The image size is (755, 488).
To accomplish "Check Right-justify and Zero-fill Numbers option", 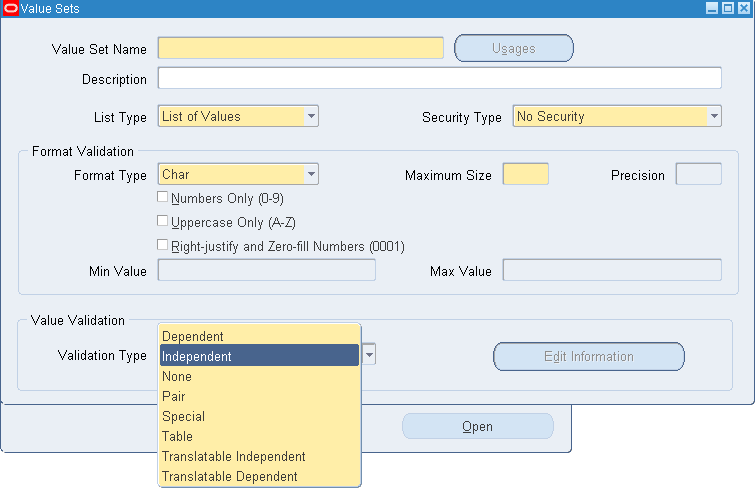I will 163,245.
